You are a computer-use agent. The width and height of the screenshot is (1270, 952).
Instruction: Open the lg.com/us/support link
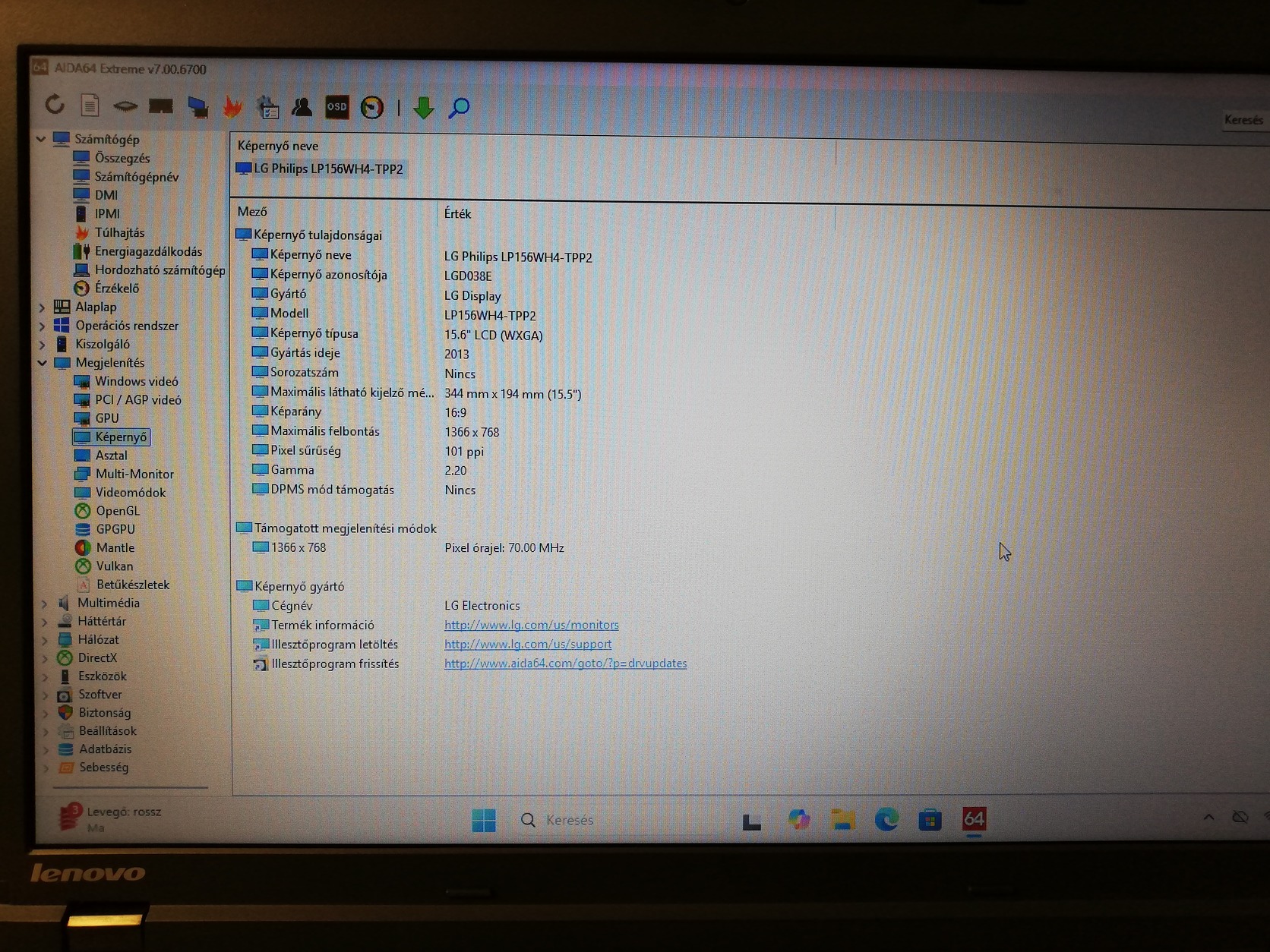[528, 644]
